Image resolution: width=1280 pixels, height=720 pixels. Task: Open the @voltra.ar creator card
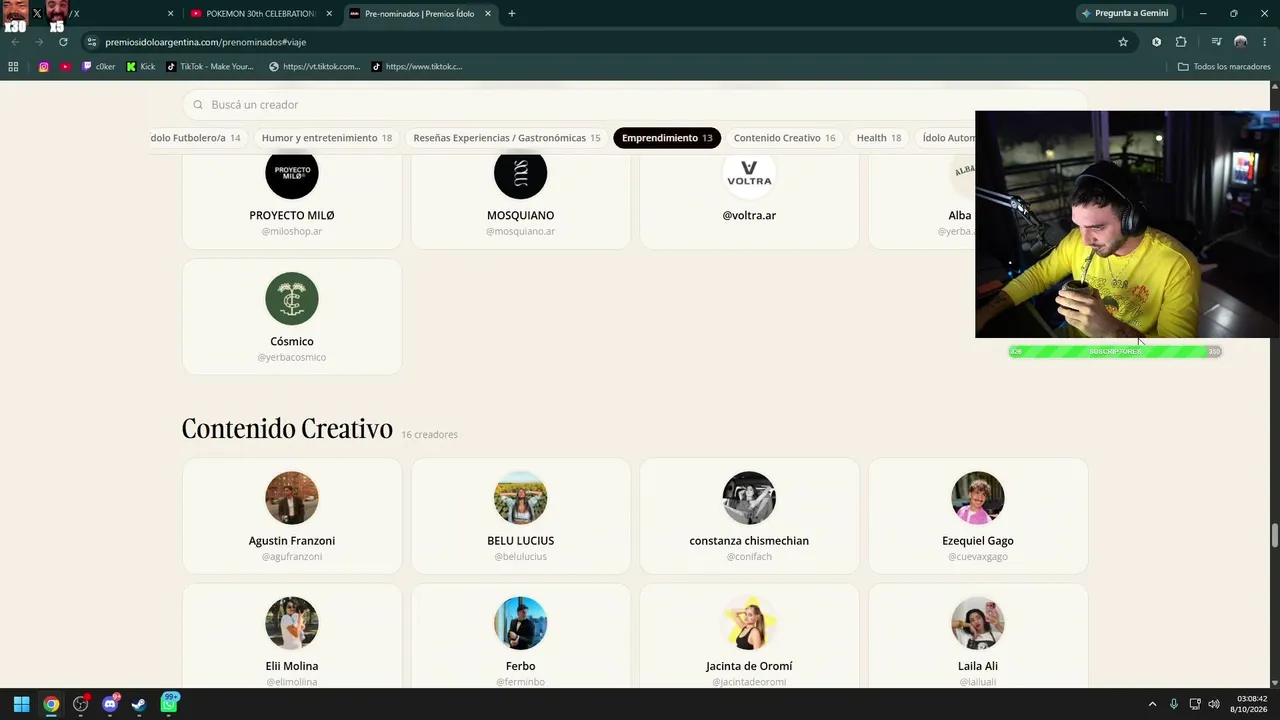pos(749,200)
